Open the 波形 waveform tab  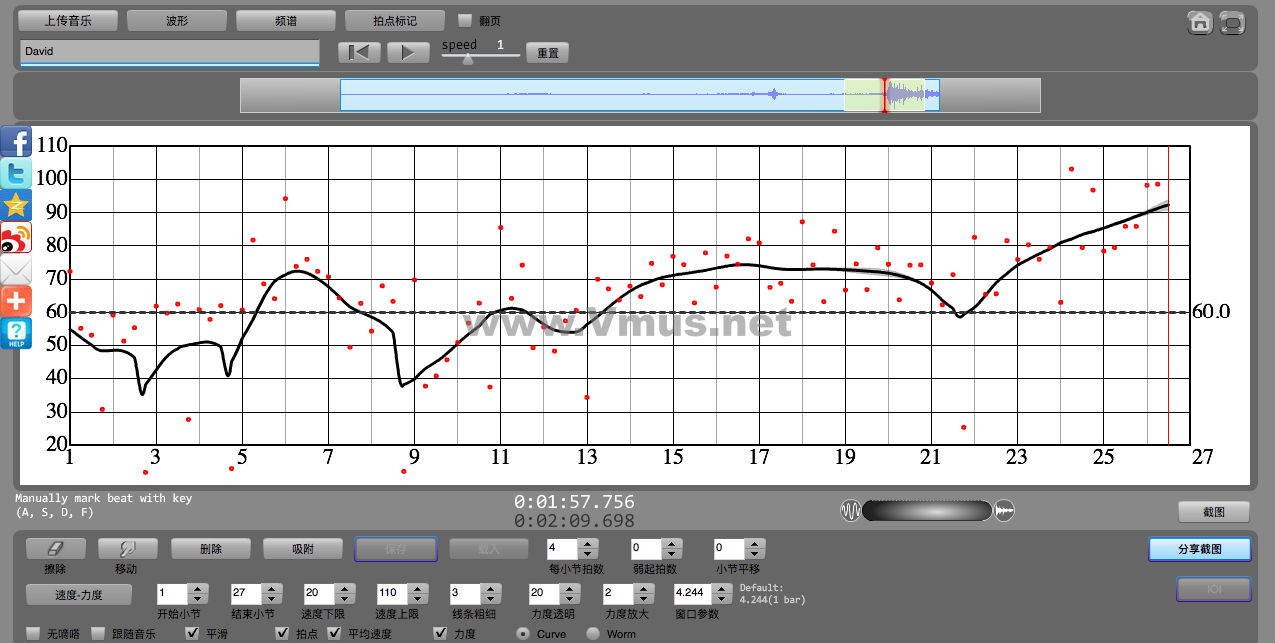pos(177,20)
